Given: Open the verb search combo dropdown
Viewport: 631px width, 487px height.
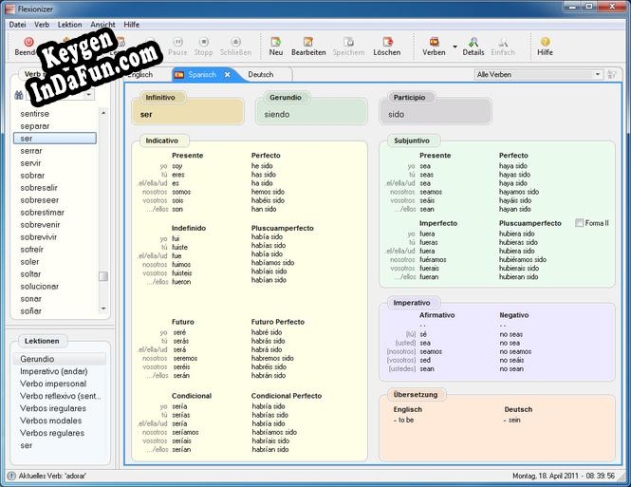Looking at the screenshot, I should click(89, 95).
